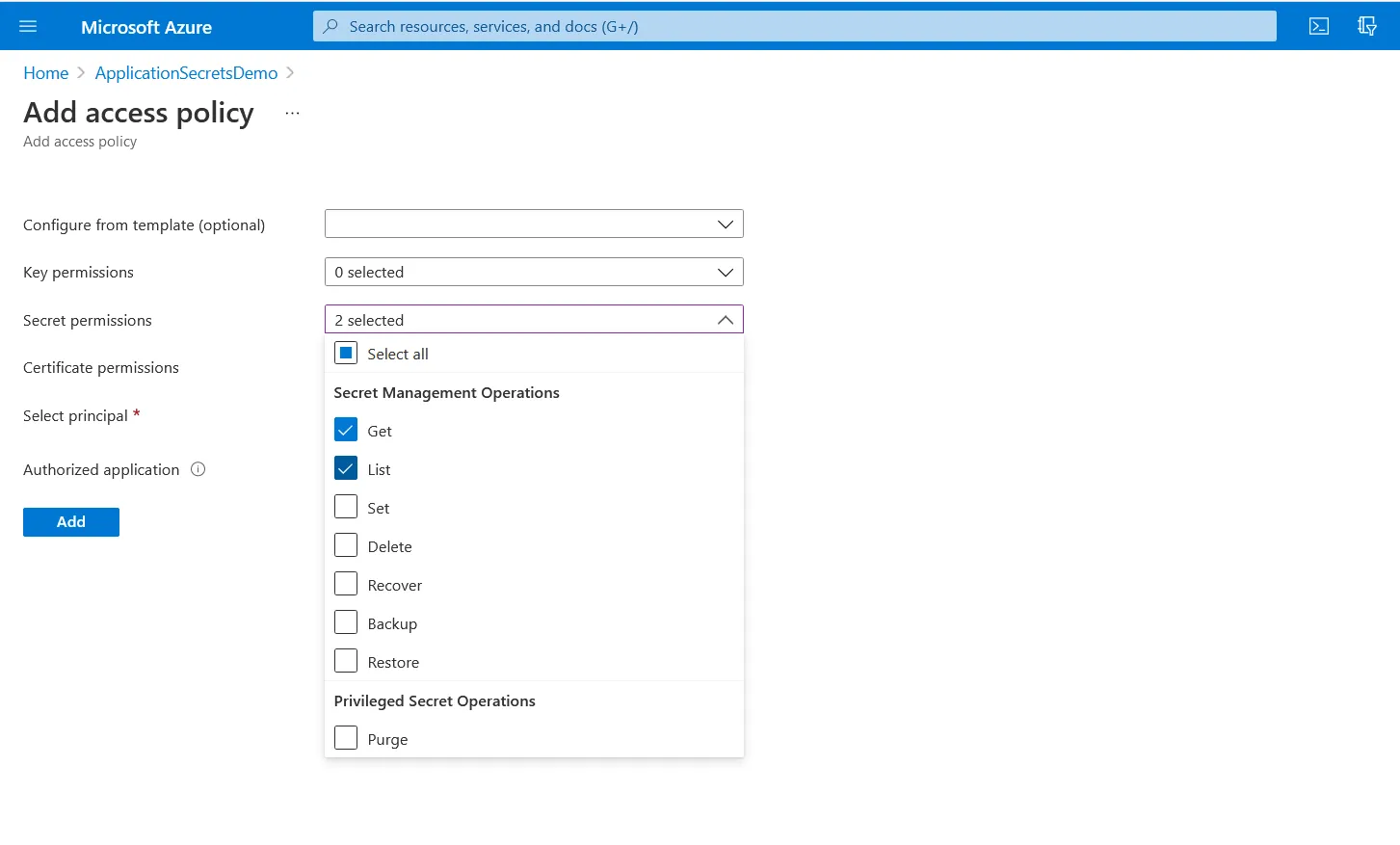The width and height of the screenshot is (1400, 845).
Task: Open ApplicationSecretsDemo from the breadcrumb
Action: (x=185, y=72)
